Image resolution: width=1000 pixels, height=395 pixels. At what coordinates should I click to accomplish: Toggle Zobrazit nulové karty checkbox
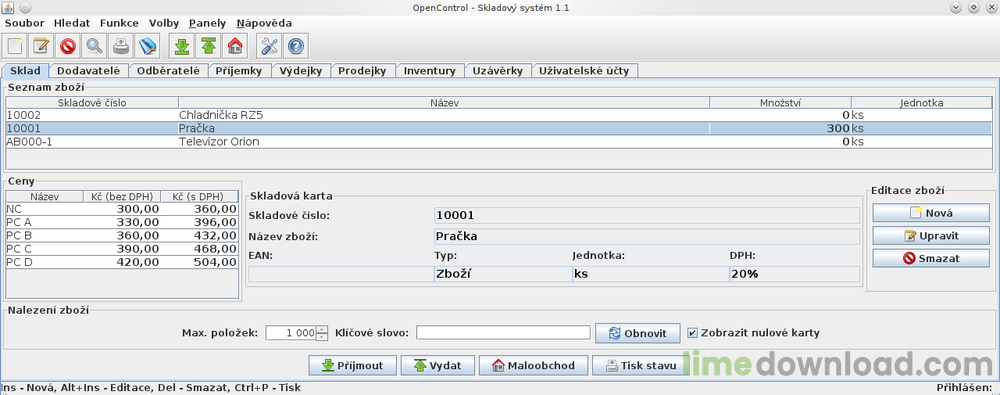pyautogui.click(x=693, y=333)
